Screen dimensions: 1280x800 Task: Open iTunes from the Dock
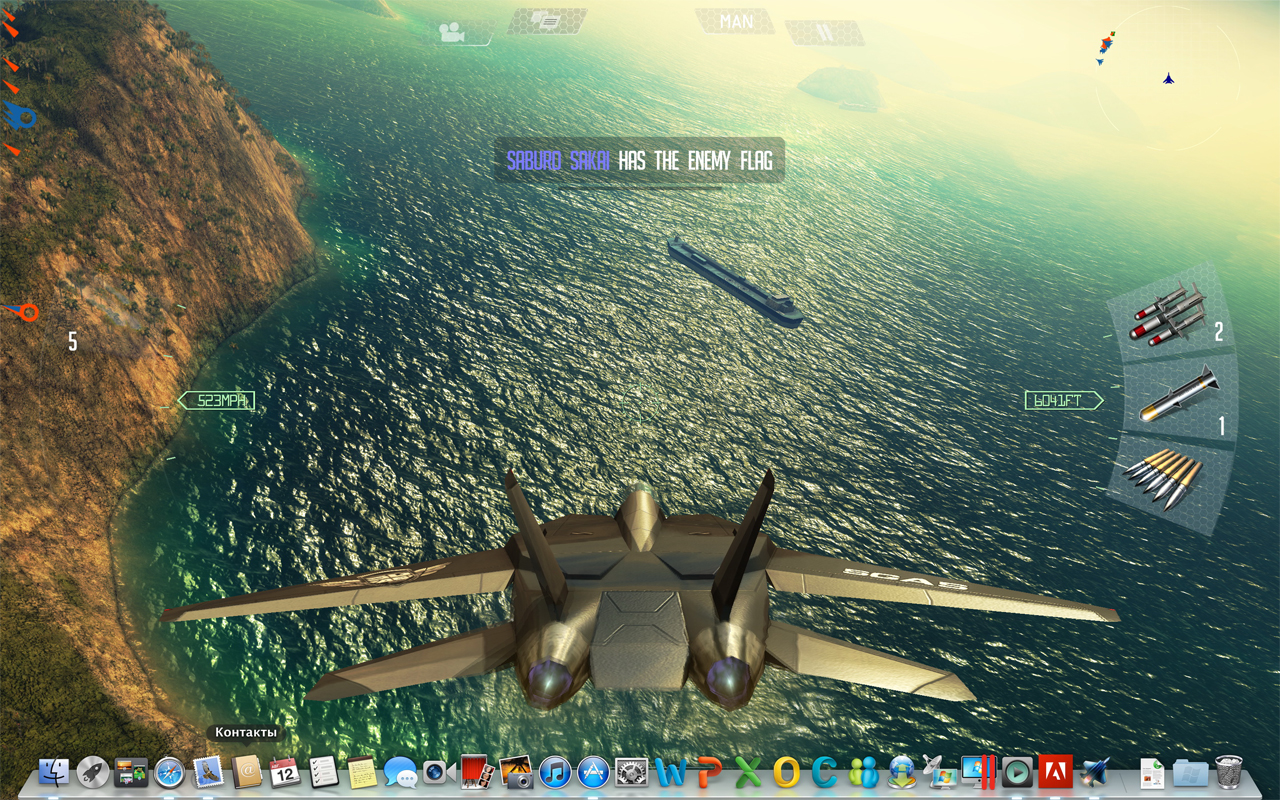click(x=554, y=772)
